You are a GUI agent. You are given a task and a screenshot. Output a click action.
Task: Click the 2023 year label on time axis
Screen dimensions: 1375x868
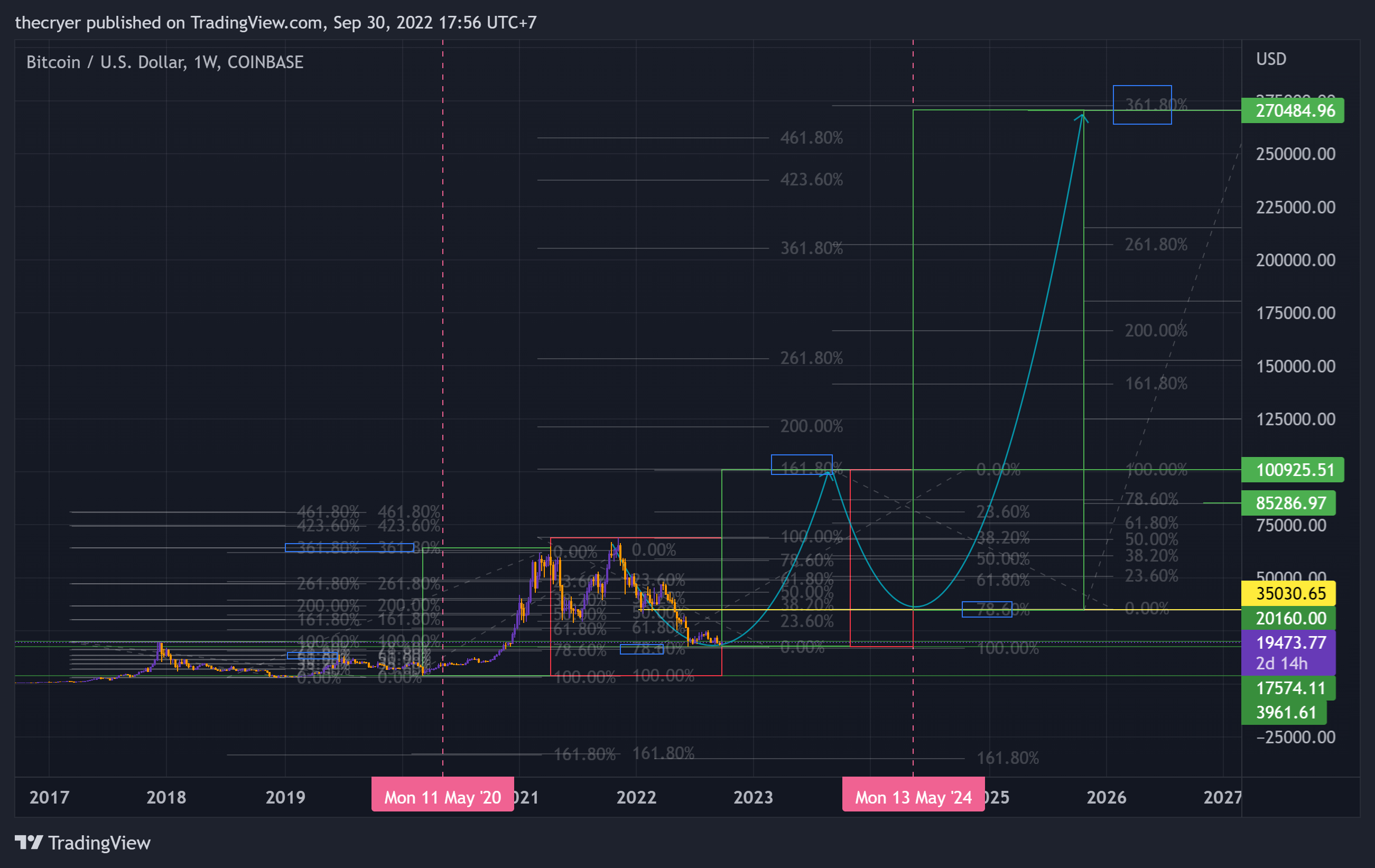point(753,797)
